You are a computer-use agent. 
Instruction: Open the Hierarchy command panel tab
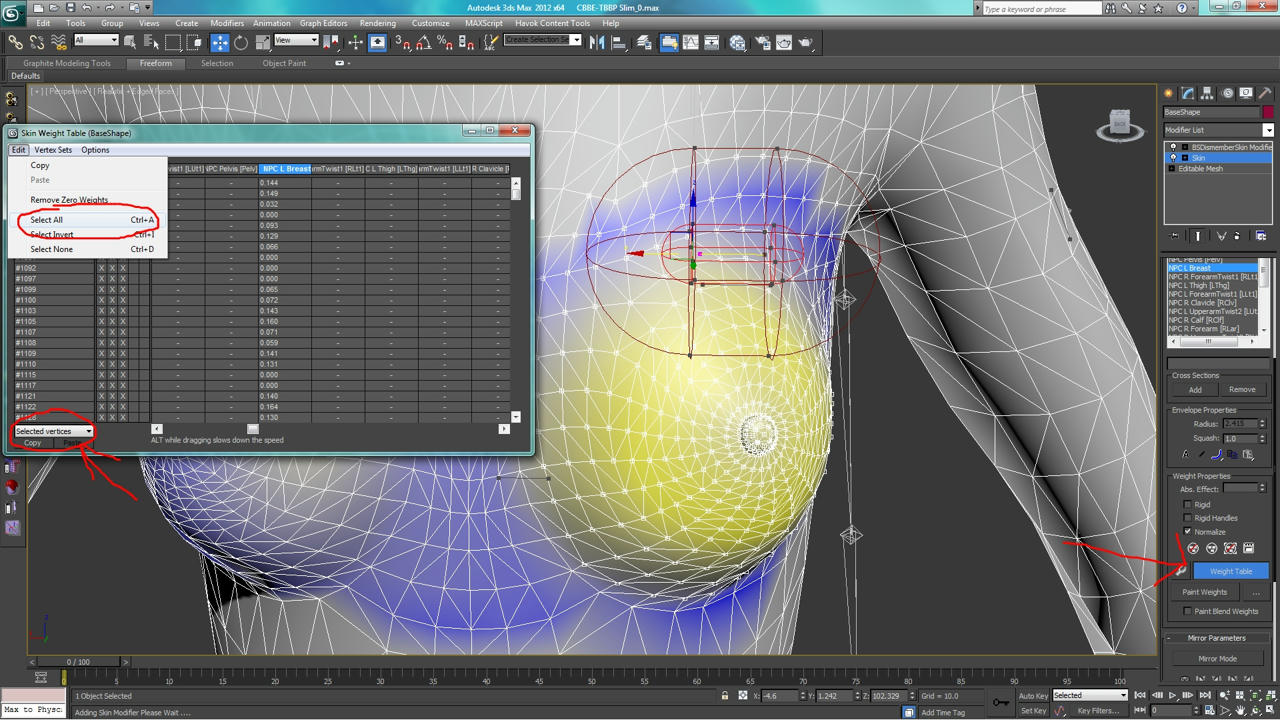tap(1207, 93)
